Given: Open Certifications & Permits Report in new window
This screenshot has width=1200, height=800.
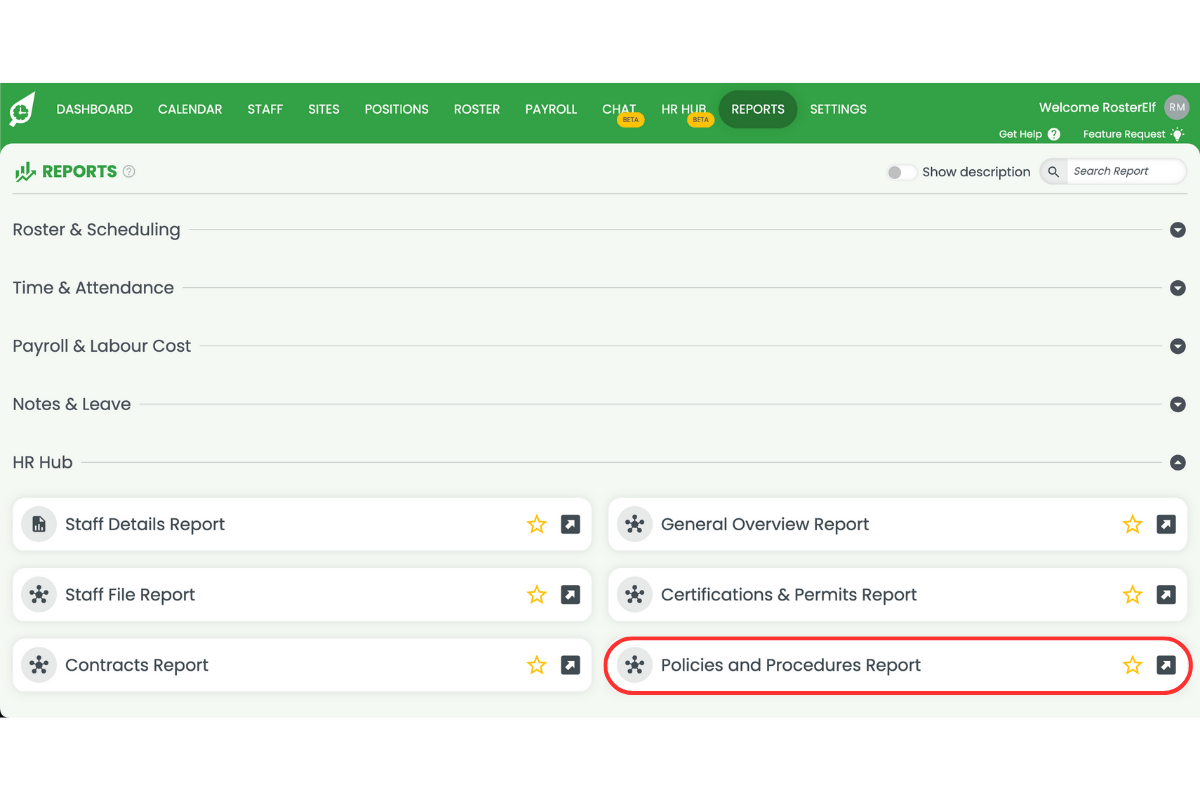Looking at the screenshot, I should coord(1166,594).
